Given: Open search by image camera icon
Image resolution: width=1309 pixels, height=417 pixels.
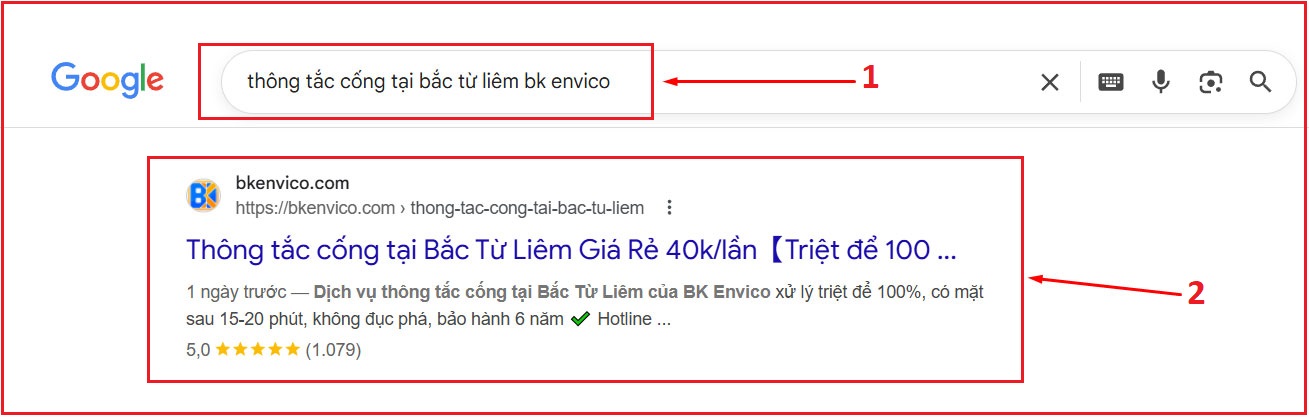Looking at the screenshot, I should click(x=1211, y=82).
